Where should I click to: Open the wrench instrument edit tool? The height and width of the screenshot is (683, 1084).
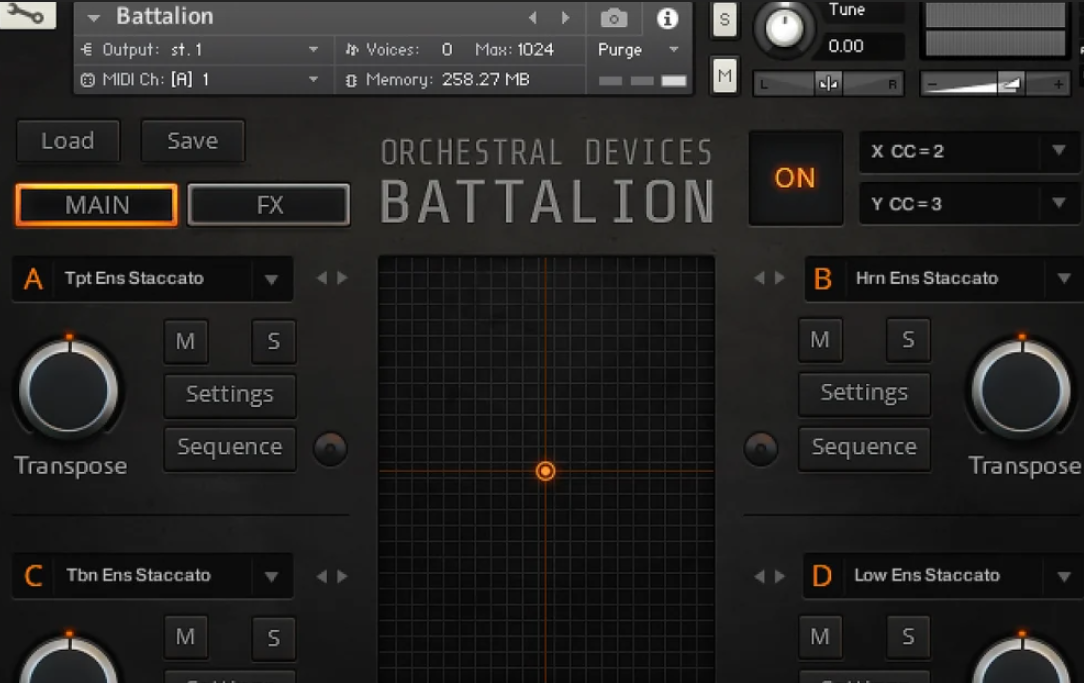click(26, 13)
